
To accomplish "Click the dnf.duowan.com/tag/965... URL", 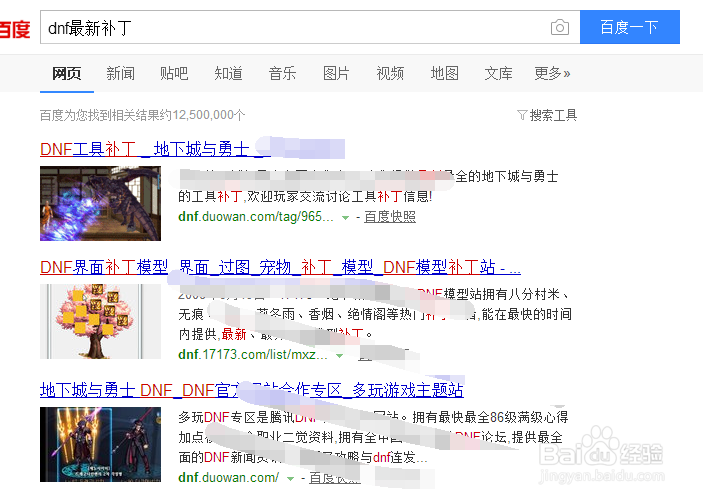I will click(256, 217).
